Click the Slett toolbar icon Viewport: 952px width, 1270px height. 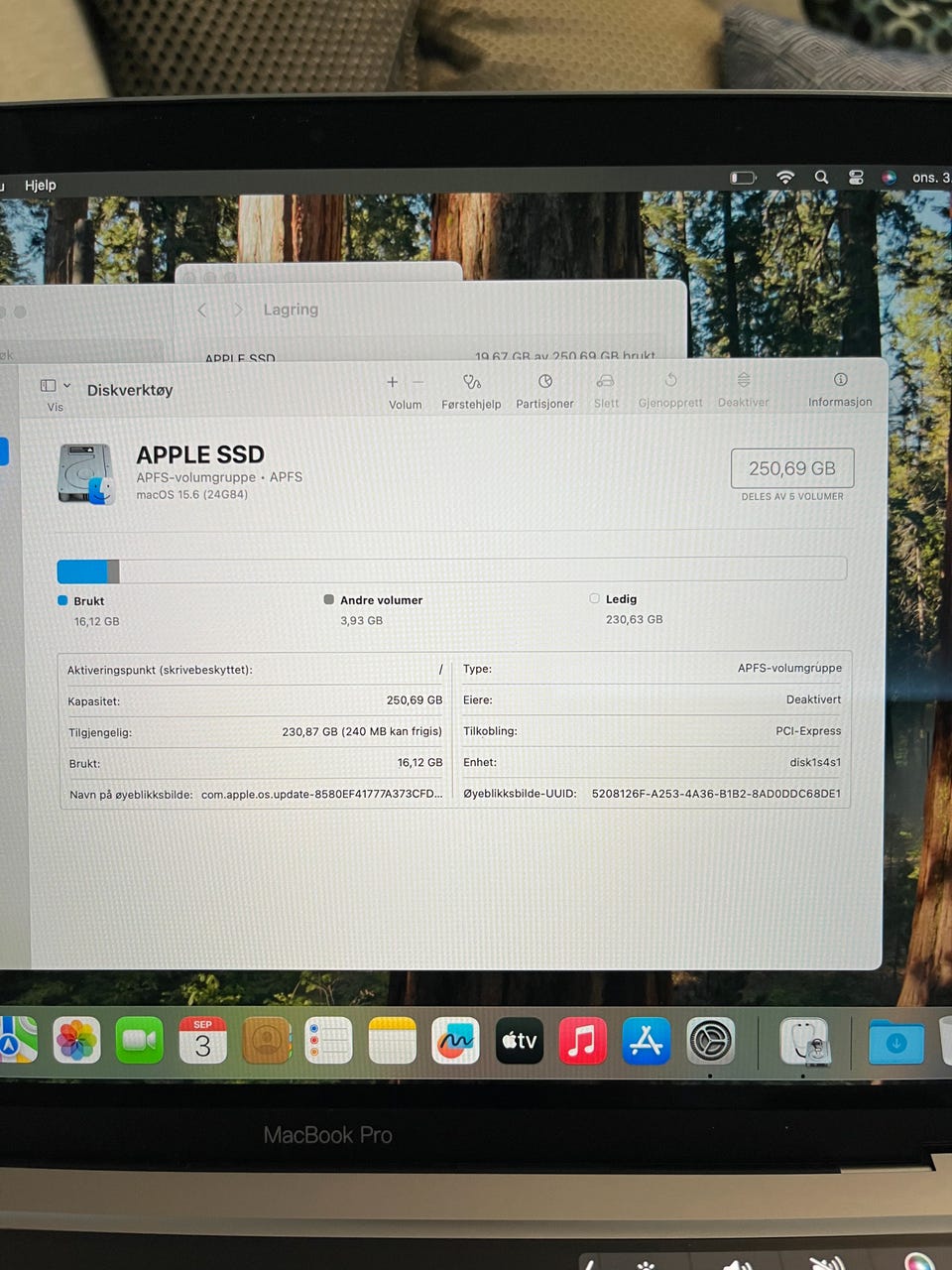[605, 382]
